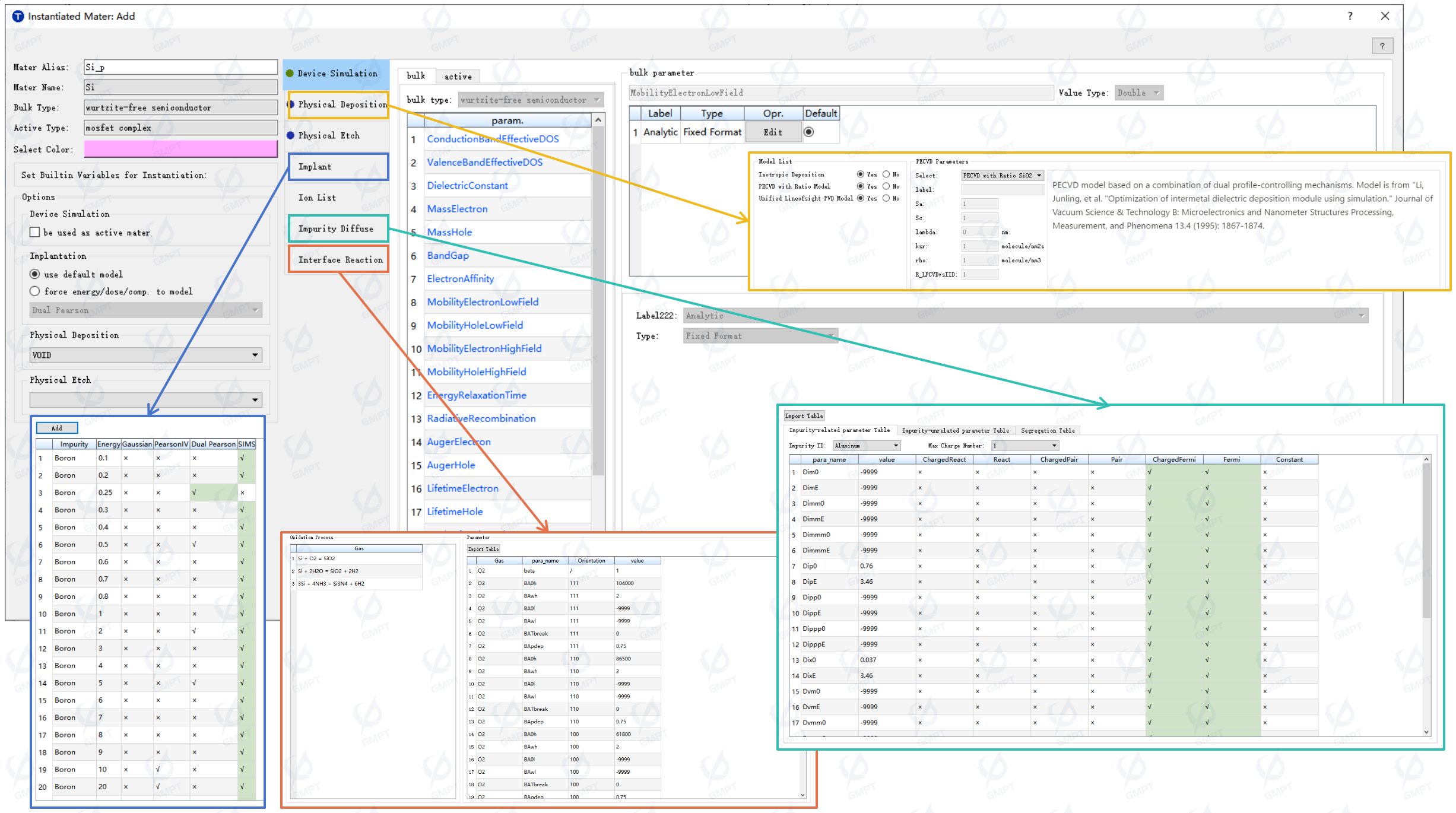Click the application logo in the title bar
This screenshot has height=813, width=1456.
18,16
